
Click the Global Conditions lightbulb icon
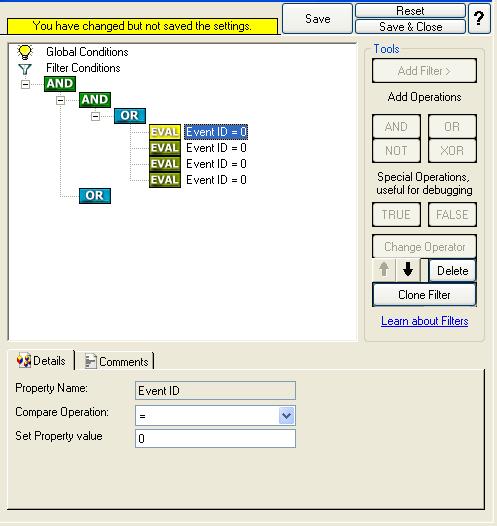pyautogui.click(x=25, y=52)
